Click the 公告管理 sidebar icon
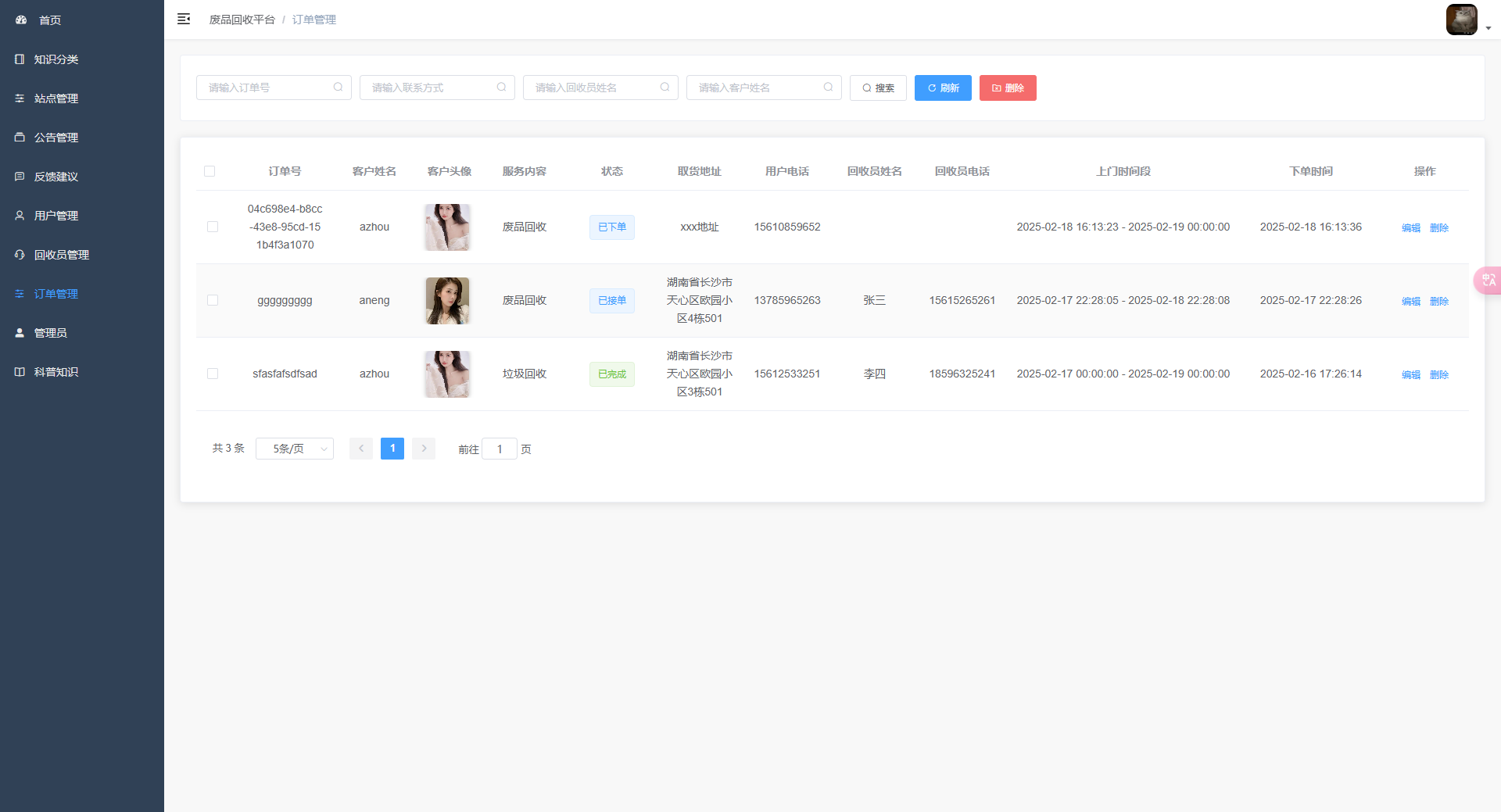The image size is (1501, 812). (x=20, y=138)
